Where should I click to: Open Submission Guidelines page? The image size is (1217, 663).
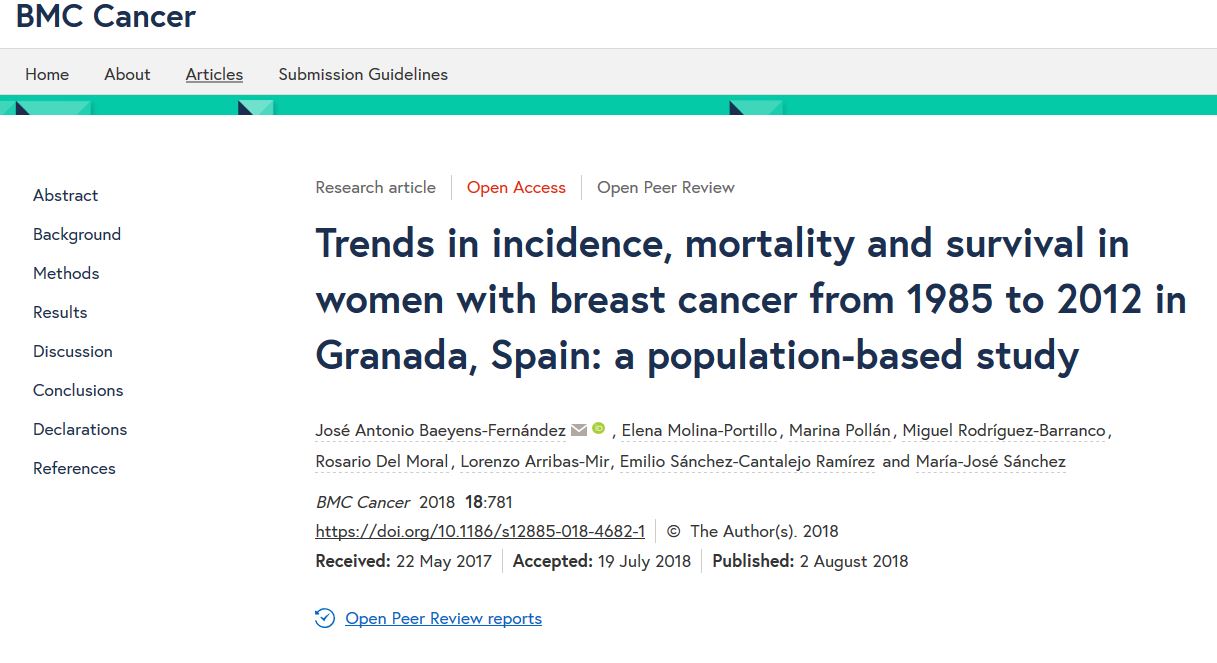[x=363, y=74]
